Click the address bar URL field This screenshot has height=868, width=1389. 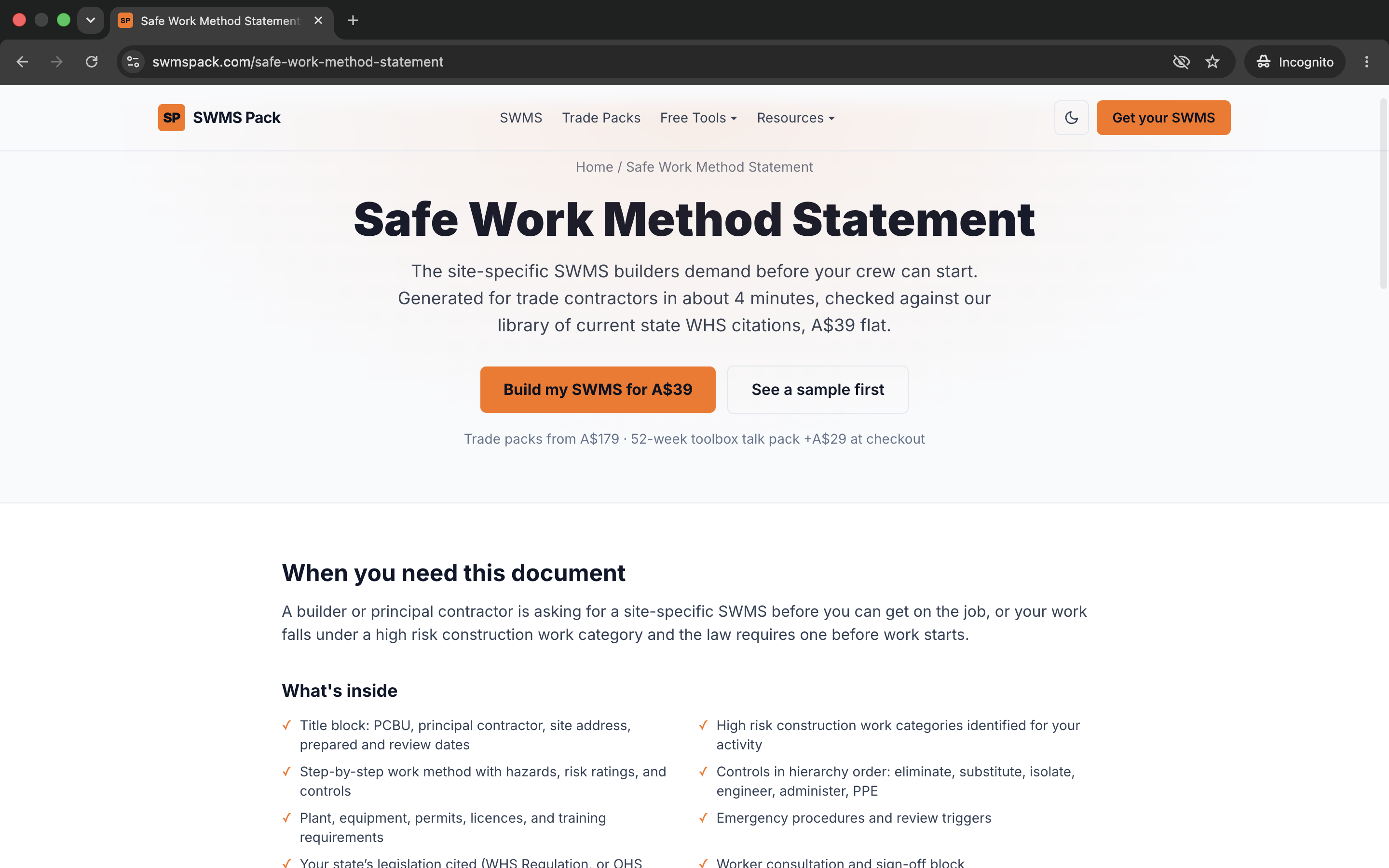pos(654,62)
